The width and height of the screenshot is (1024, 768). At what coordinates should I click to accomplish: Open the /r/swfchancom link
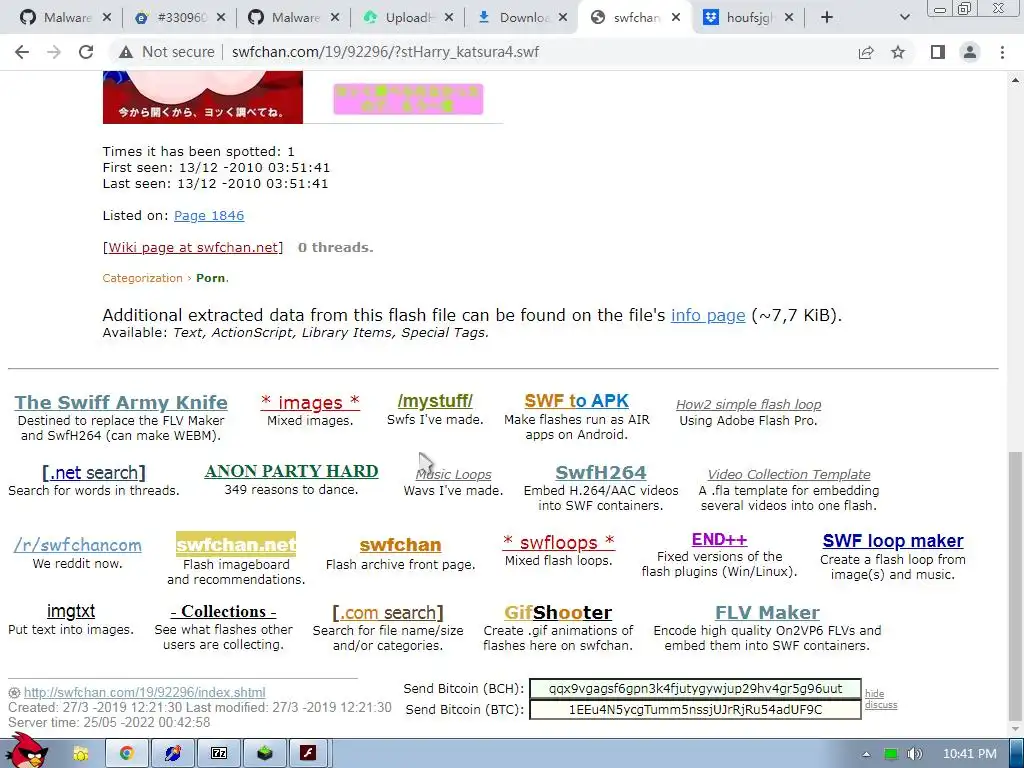[78, 545]
